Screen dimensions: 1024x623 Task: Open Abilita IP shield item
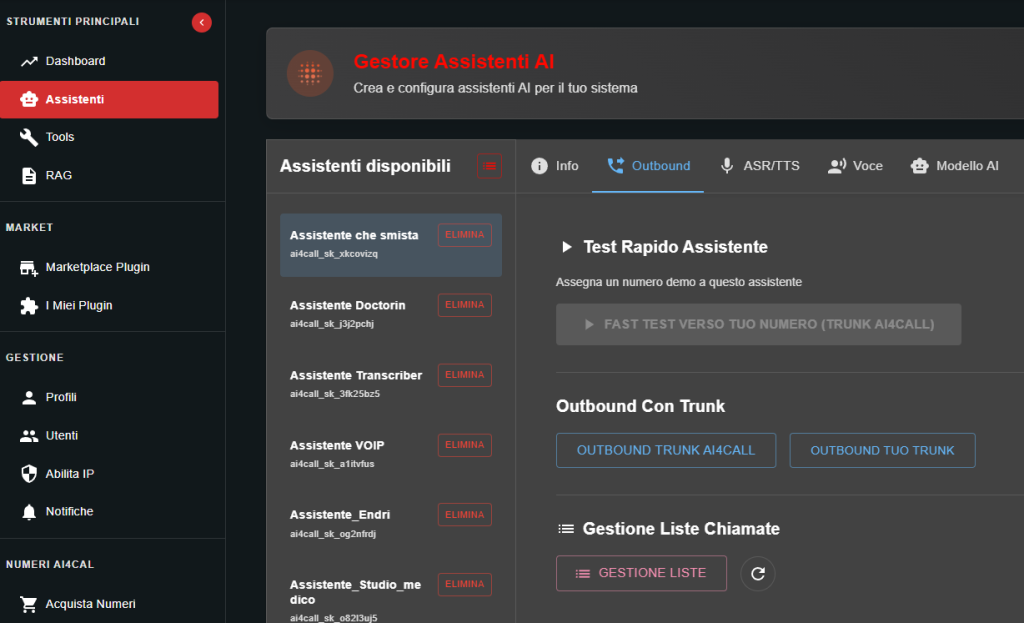(x=69, y=473)
